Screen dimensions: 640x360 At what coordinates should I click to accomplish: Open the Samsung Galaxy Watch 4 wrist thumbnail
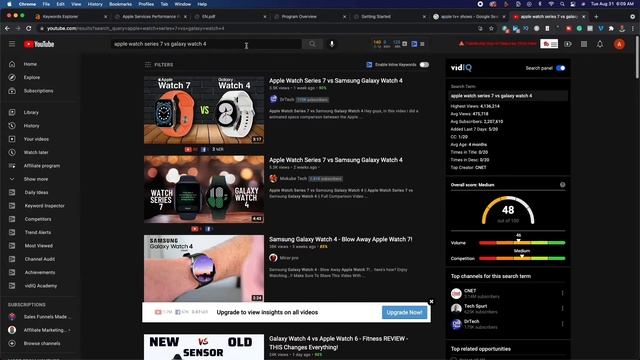click(204, 268)
